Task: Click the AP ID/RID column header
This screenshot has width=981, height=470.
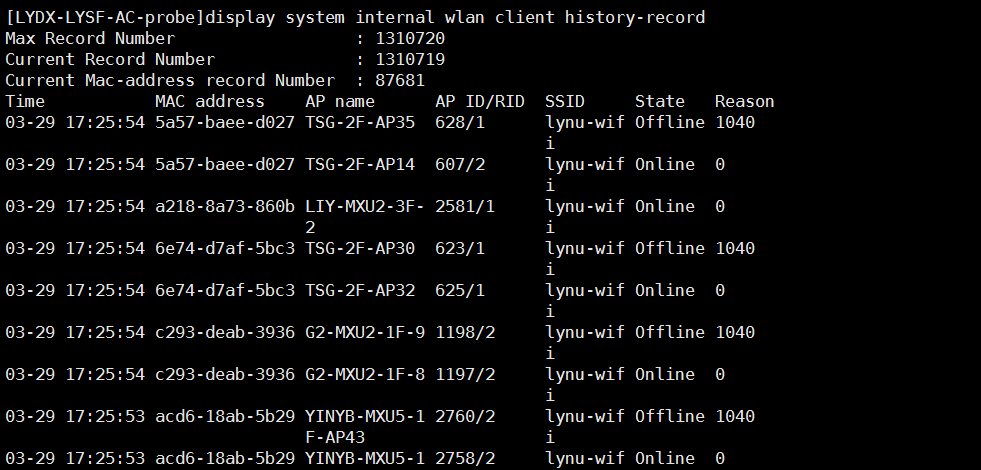Action: [480, 101]
